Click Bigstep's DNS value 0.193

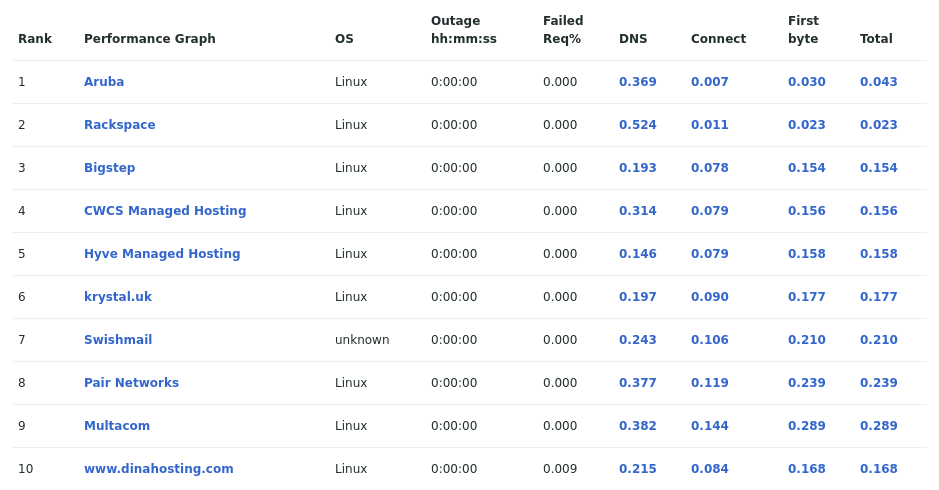(637, 168)
